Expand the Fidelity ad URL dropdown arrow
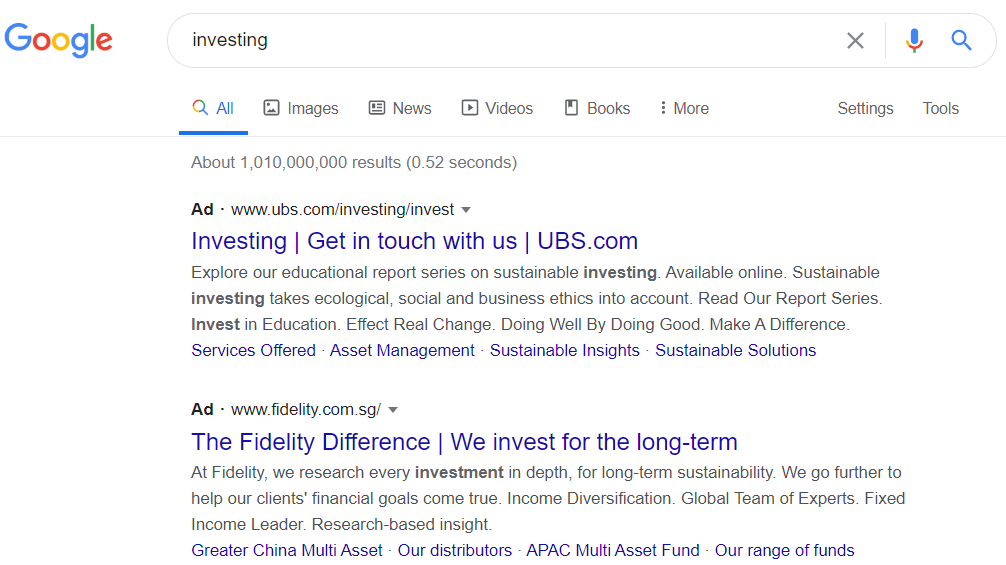The width and height of the screenshot is (1006, 565). click(x=393, y=410)
